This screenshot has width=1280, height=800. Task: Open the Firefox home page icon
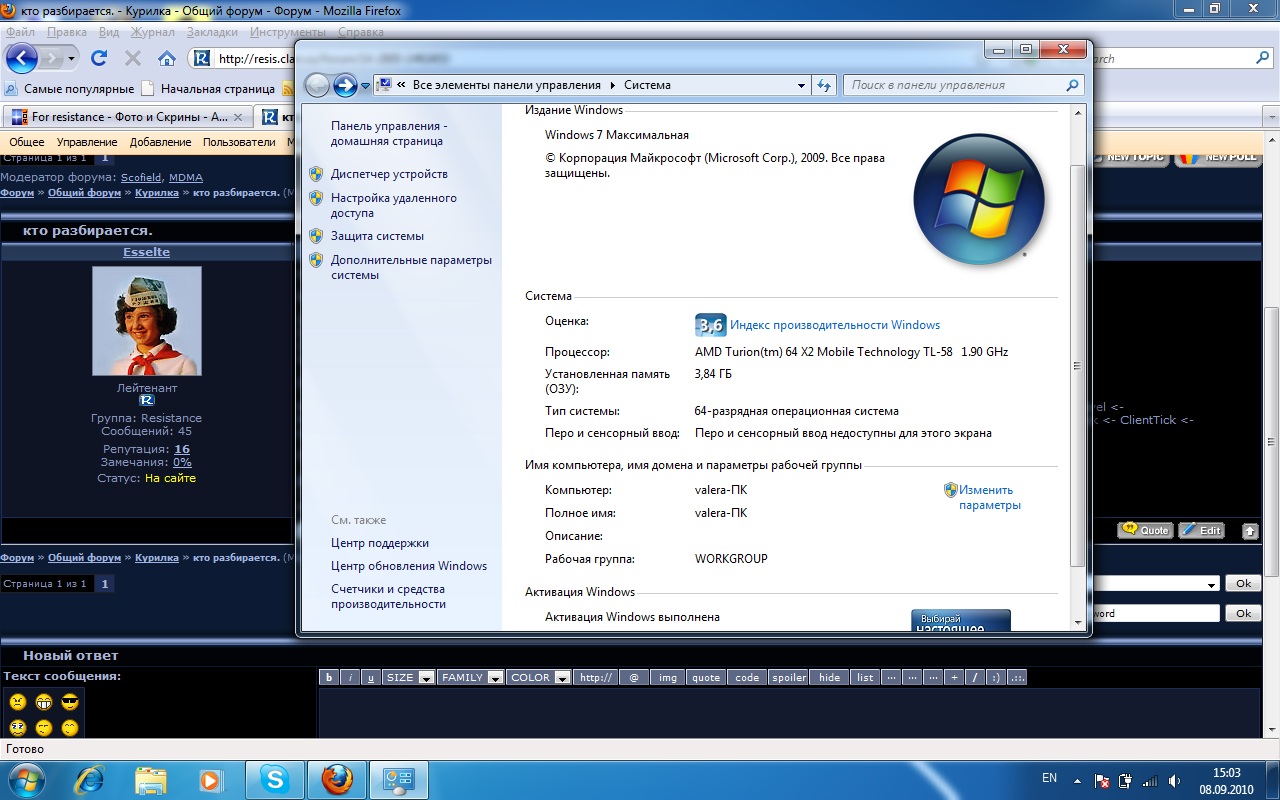point(167,58)
